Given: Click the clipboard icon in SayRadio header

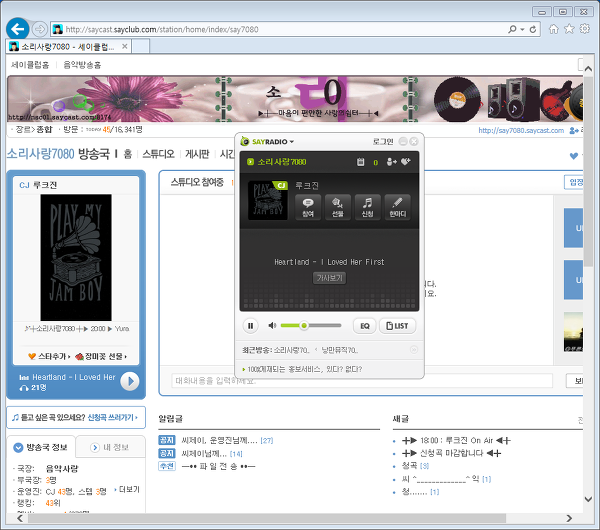Looking at the screenshot, I should (360, 162).
